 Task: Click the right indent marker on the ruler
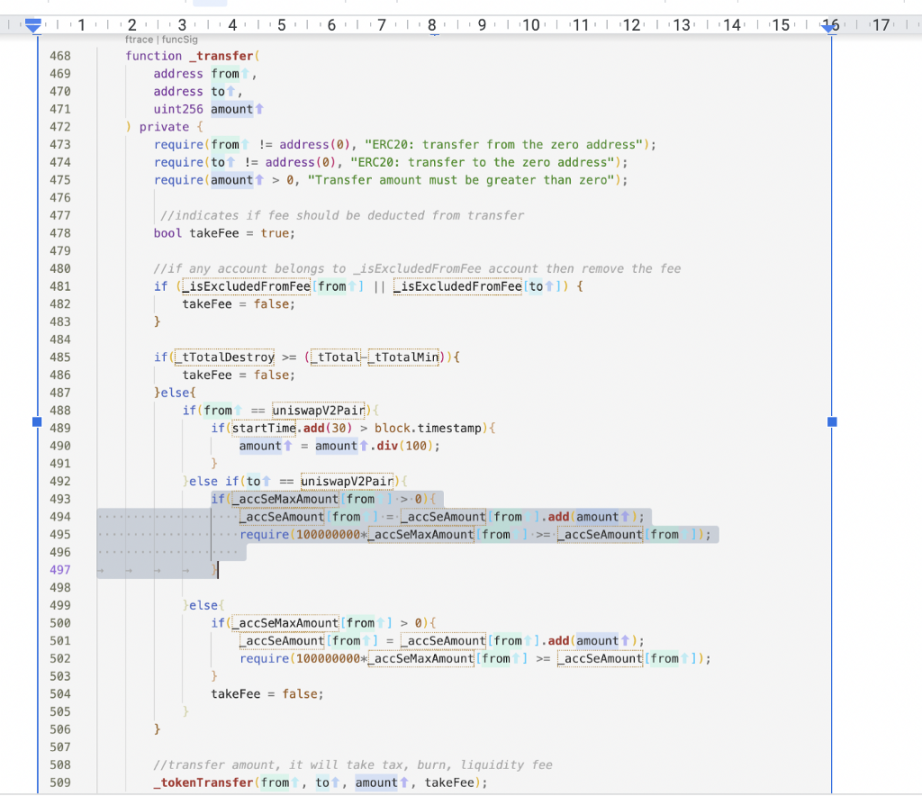pyautogui.click(x=830, y=26)
